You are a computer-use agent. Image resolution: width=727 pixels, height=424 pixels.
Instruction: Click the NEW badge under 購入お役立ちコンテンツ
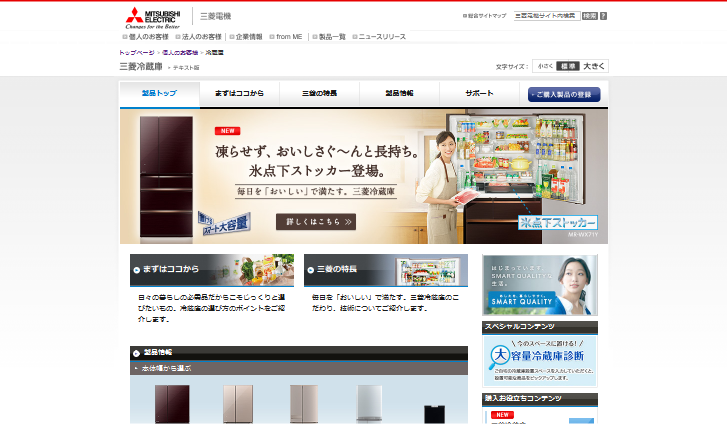pyautogui.click(x=502, y=415)
